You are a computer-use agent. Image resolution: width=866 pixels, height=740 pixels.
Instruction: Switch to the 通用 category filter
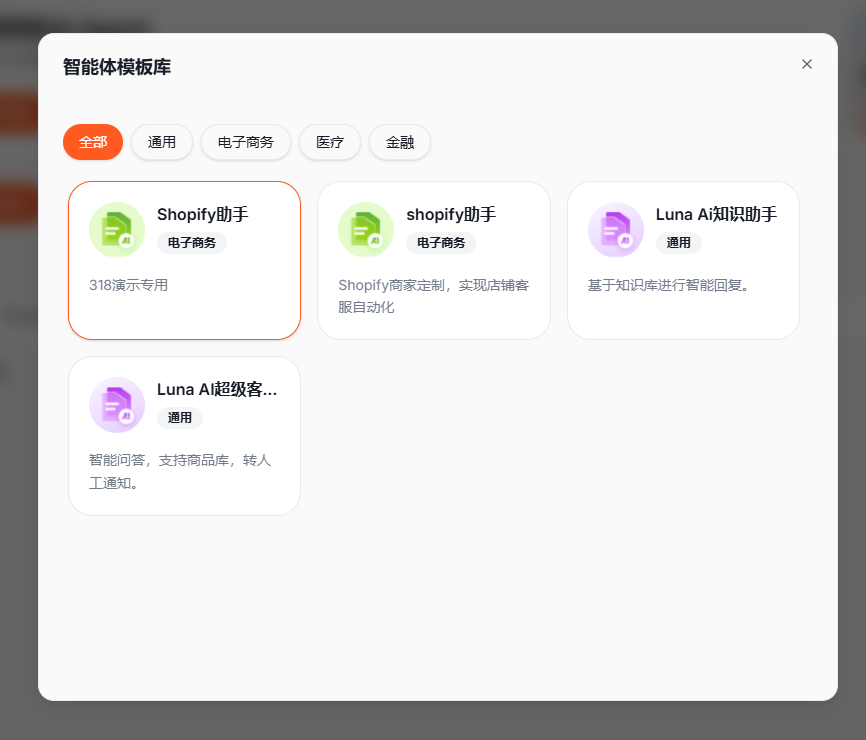click(x=161, y=142)
